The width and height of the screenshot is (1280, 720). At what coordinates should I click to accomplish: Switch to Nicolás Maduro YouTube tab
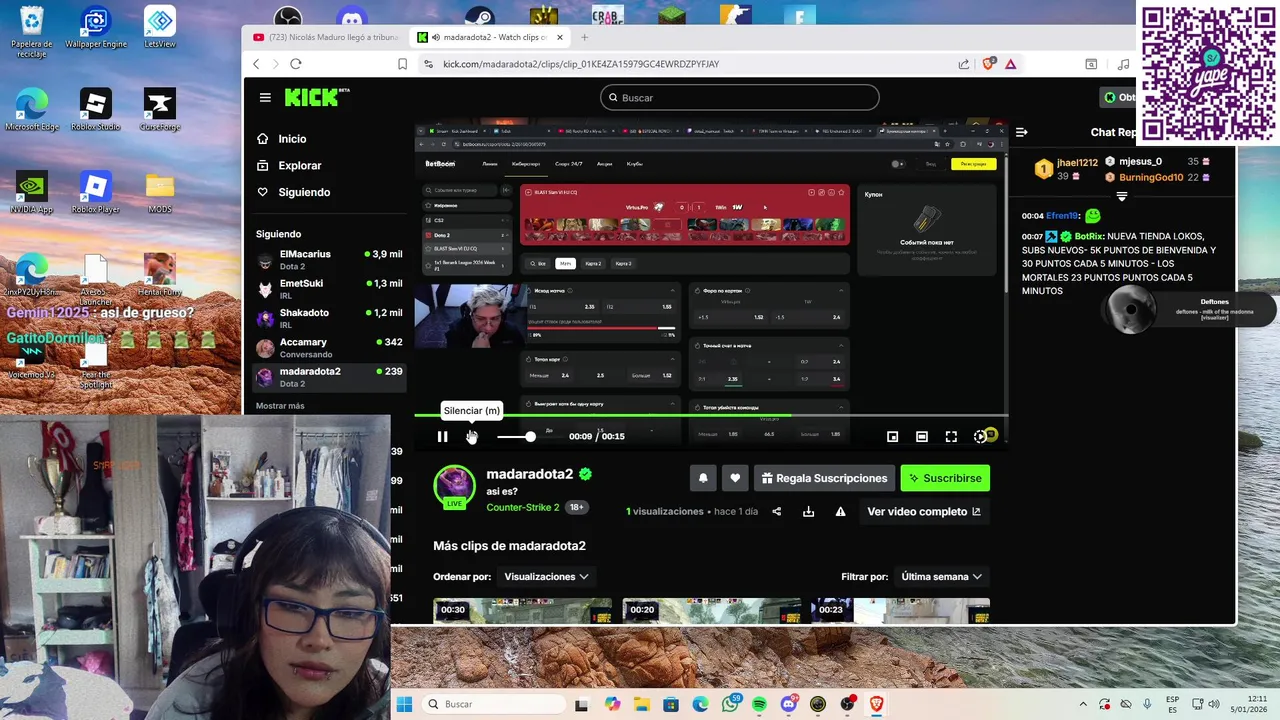(x=325, y=37)
